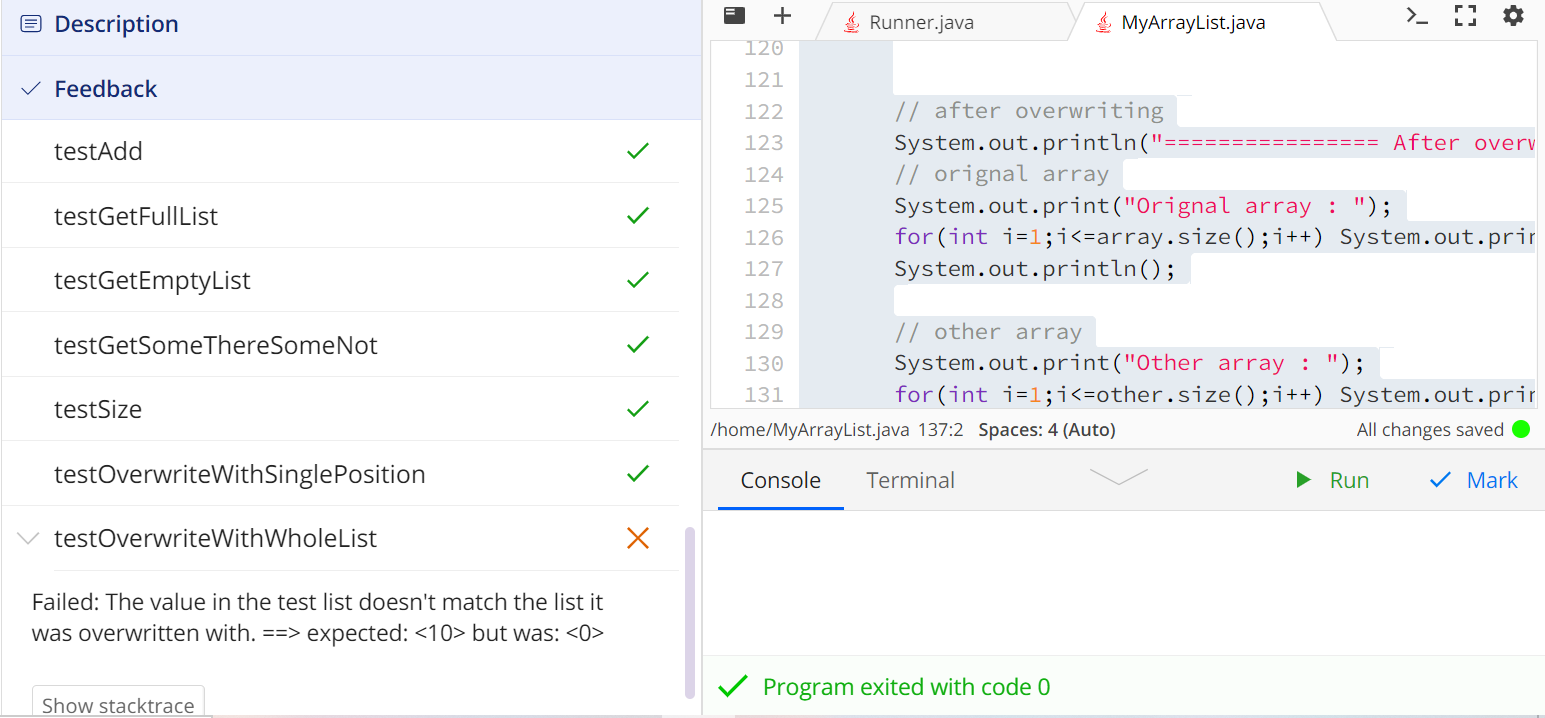
Task: Collapse the Console panel with the chevron
Action: click(1117, 477)
